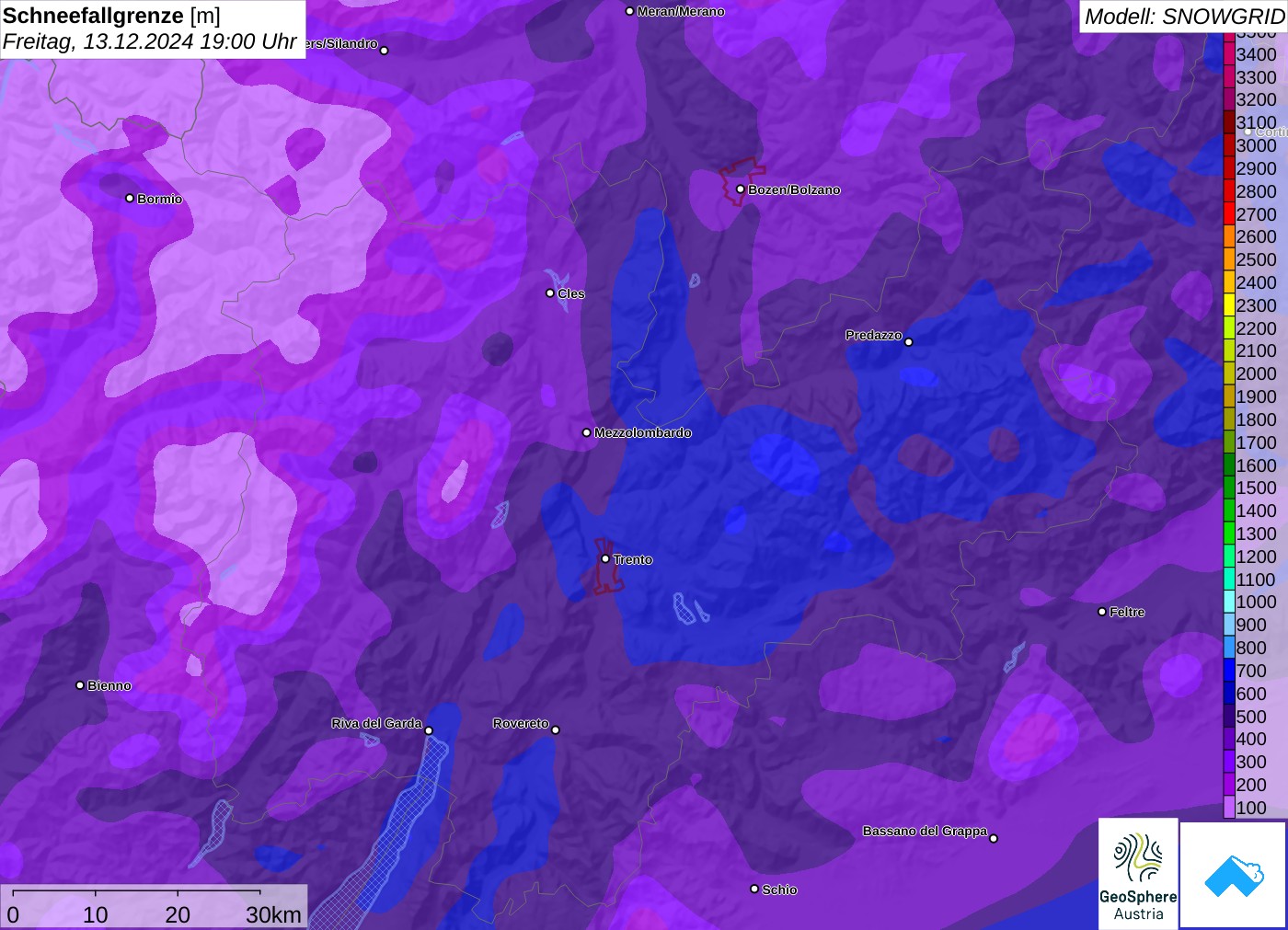Click the '1700' legend value
Screen dimensions: 1288x930
pos(1257,442)
